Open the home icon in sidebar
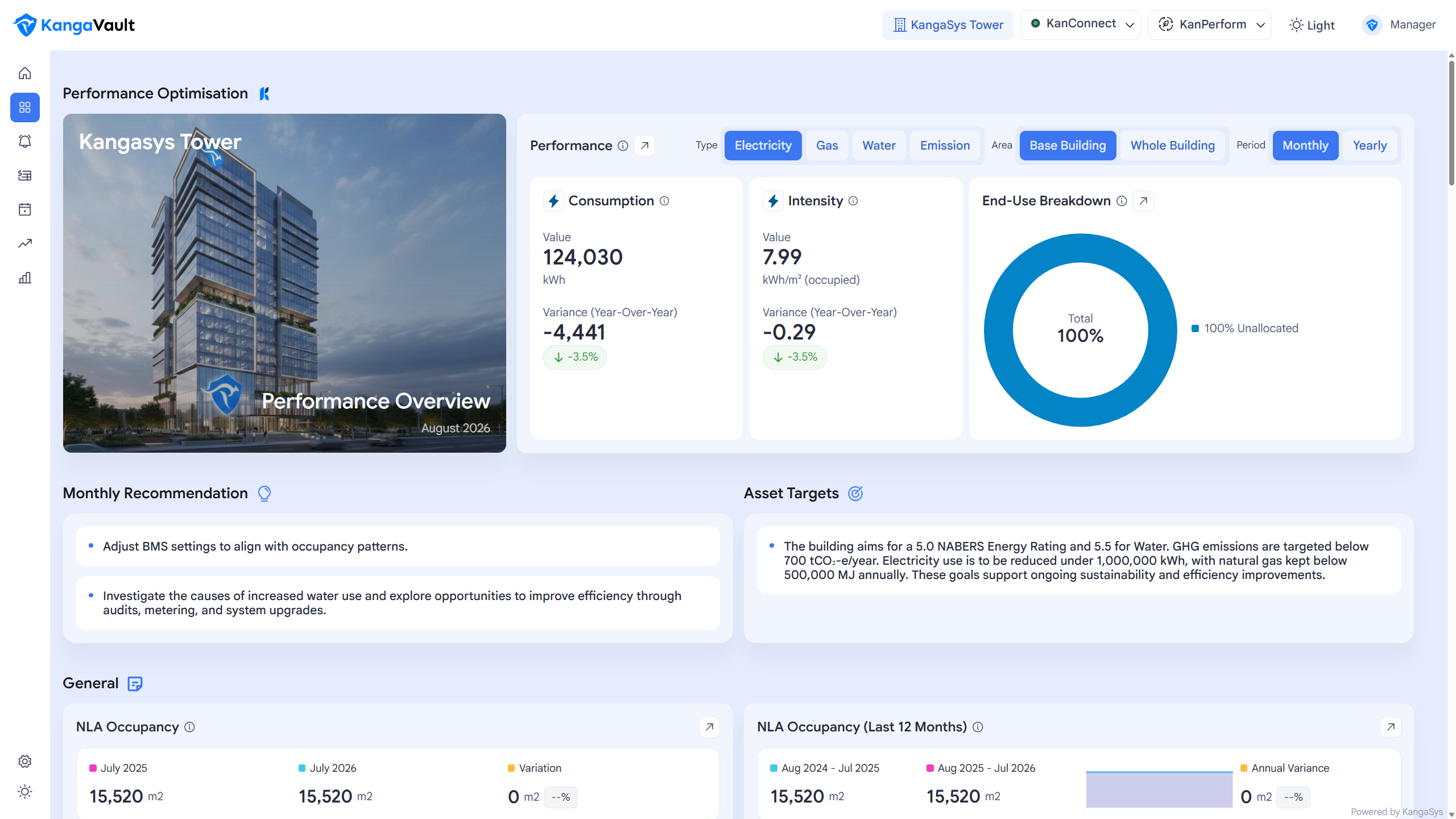 click(24, 73)
